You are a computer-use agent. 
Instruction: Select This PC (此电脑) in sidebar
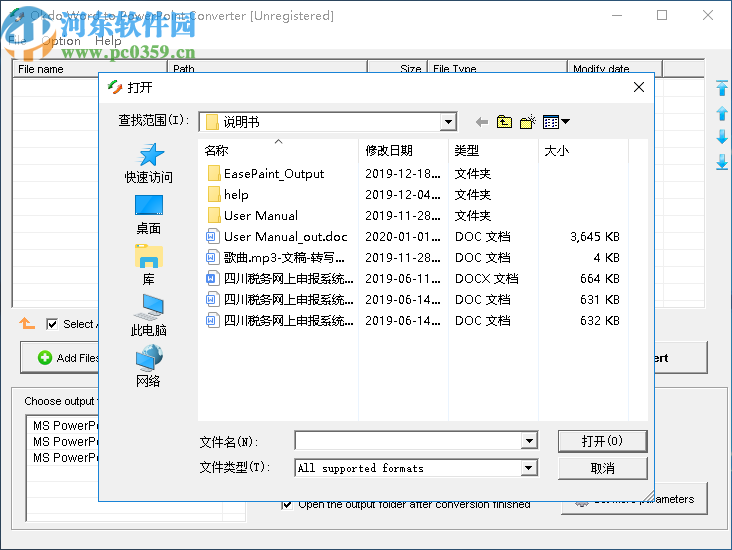click(148, 316)
